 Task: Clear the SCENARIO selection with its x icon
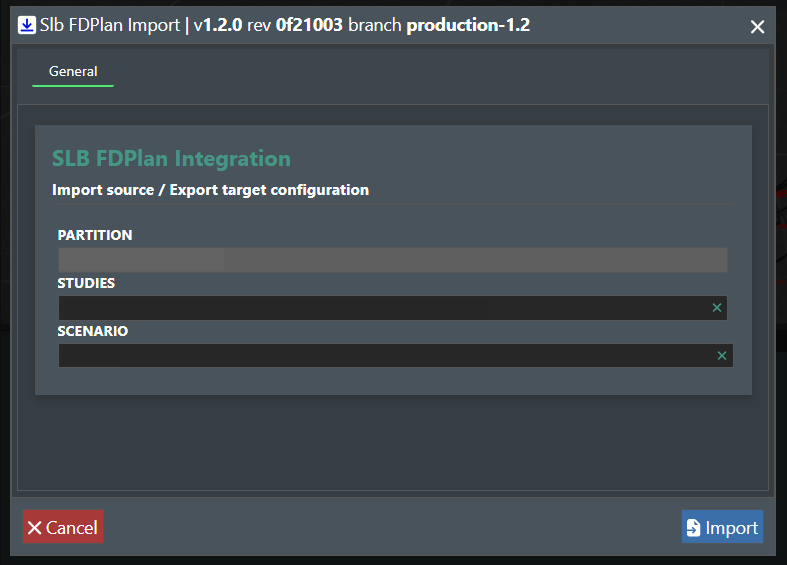(x=722, y=356)
